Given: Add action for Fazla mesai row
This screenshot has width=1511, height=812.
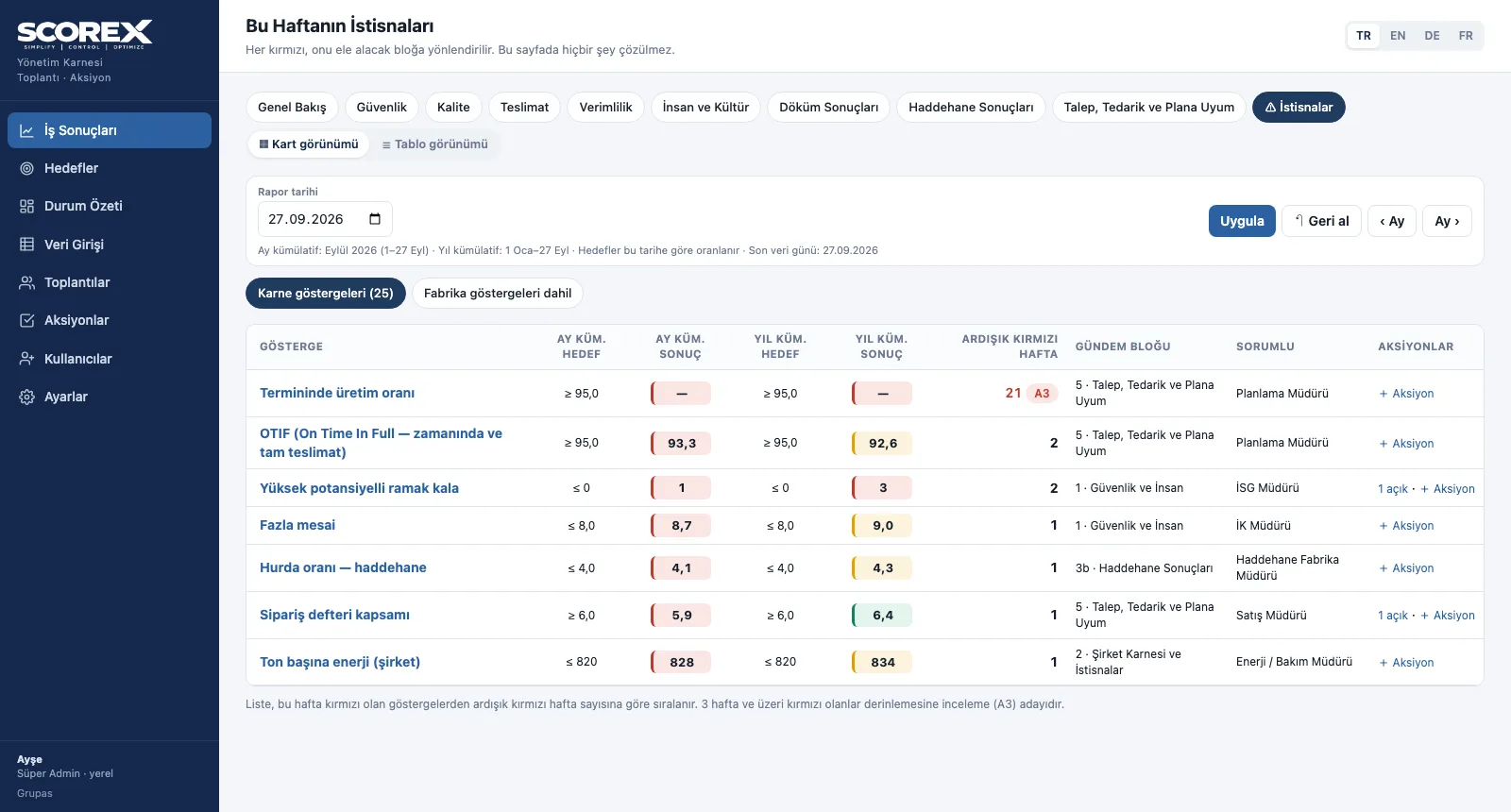Looking at the screenshot, I should point(1406,526).
